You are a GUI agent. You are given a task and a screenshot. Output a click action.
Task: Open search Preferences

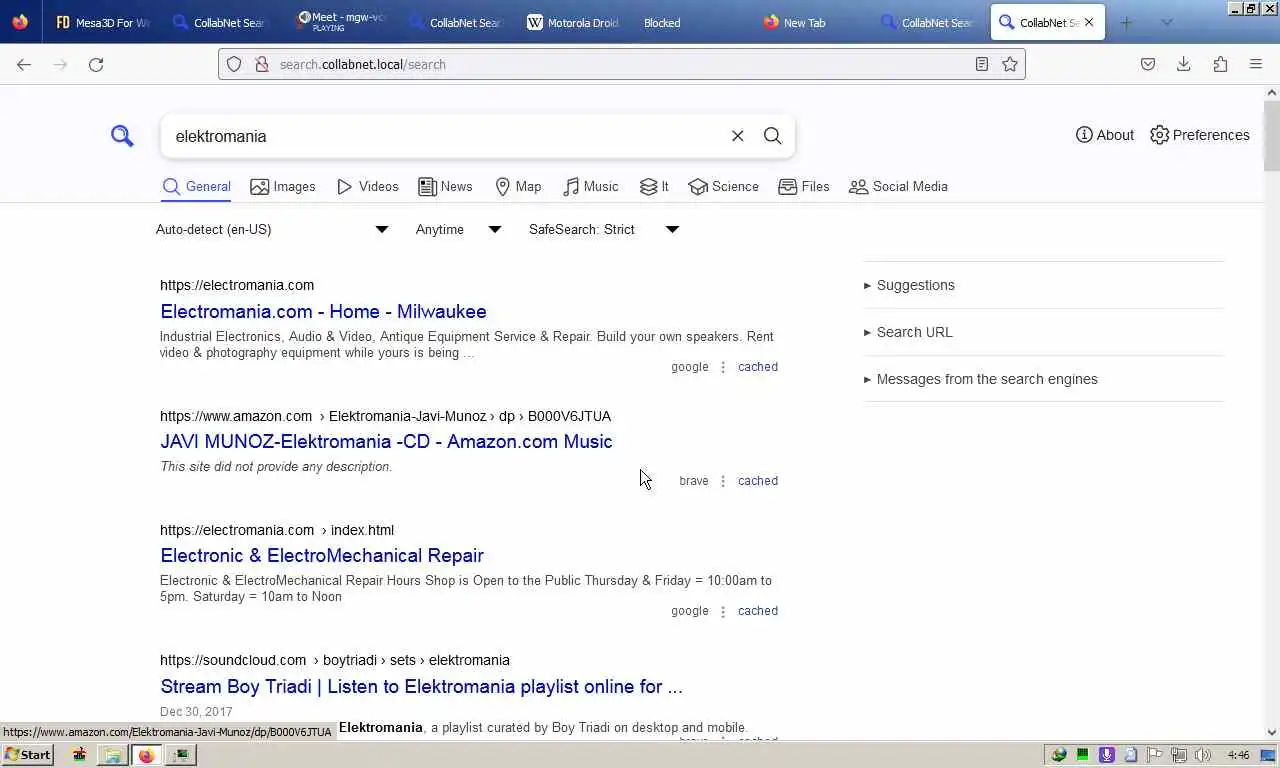pos(1200,135)
